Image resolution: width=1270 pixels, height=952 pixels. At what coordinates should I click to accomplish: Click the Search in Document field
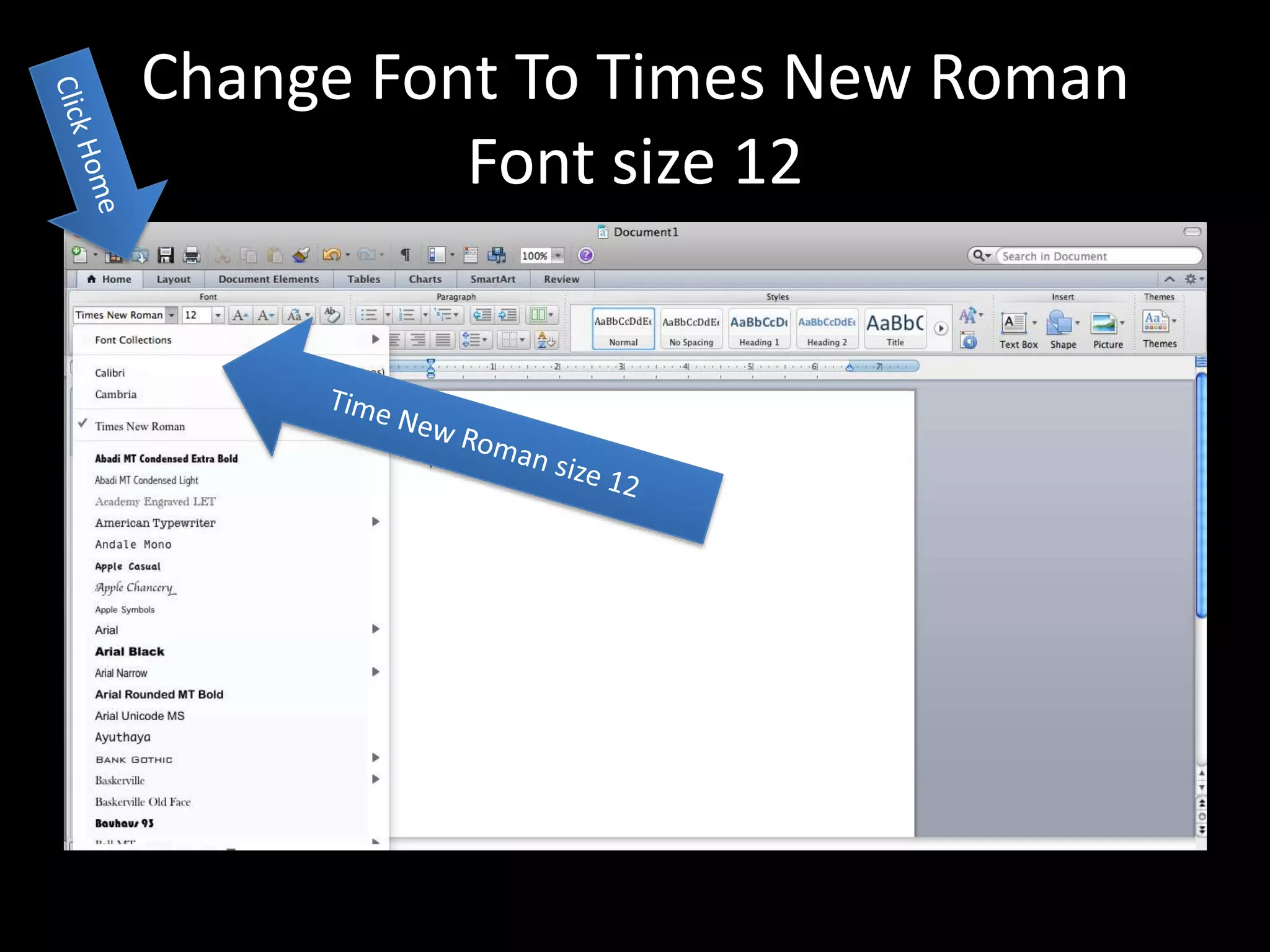[1098, 256]
